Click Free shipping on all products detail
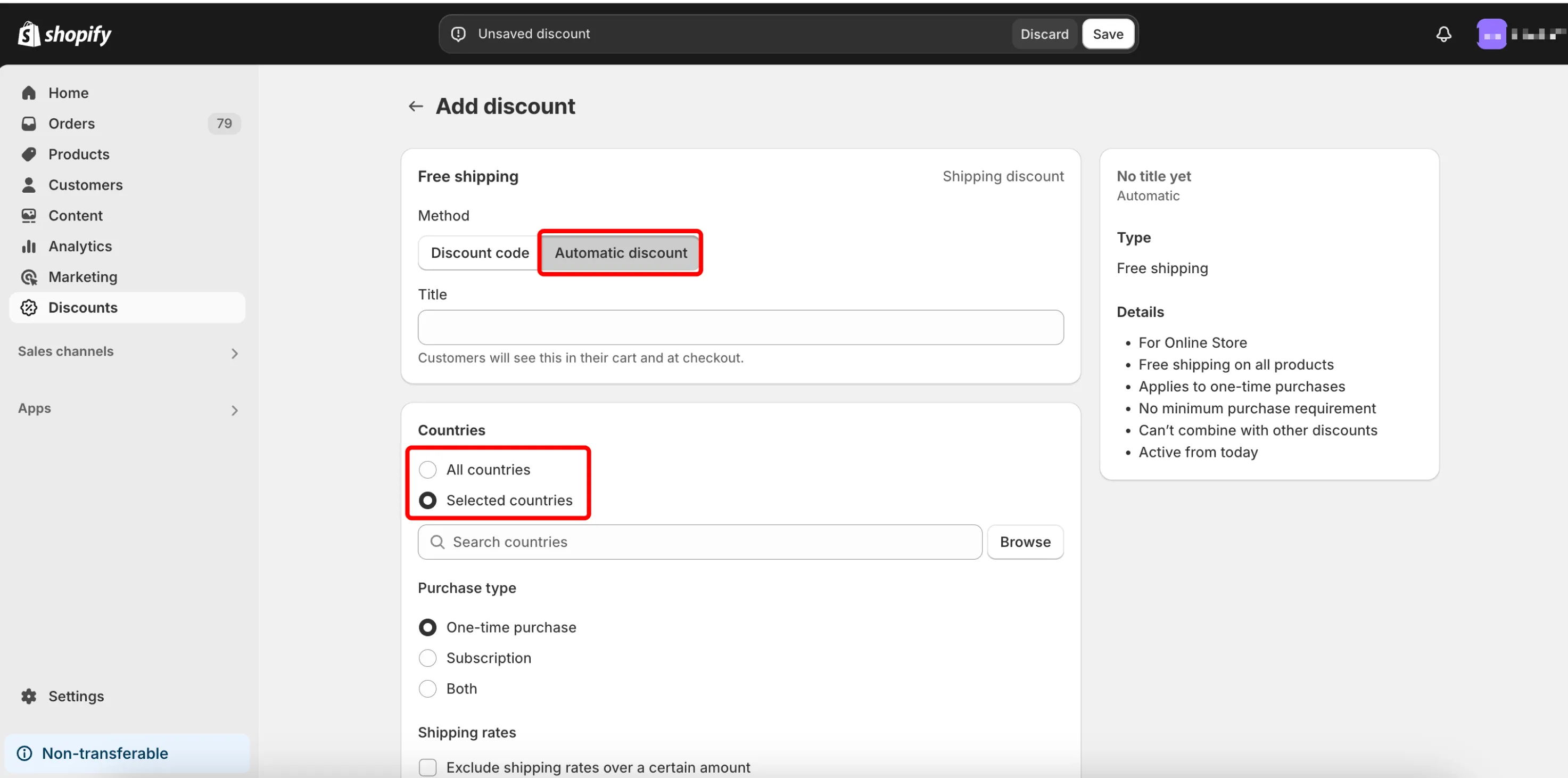Viewport: 1568px width, 778px height. click(x=1236, y=365)
